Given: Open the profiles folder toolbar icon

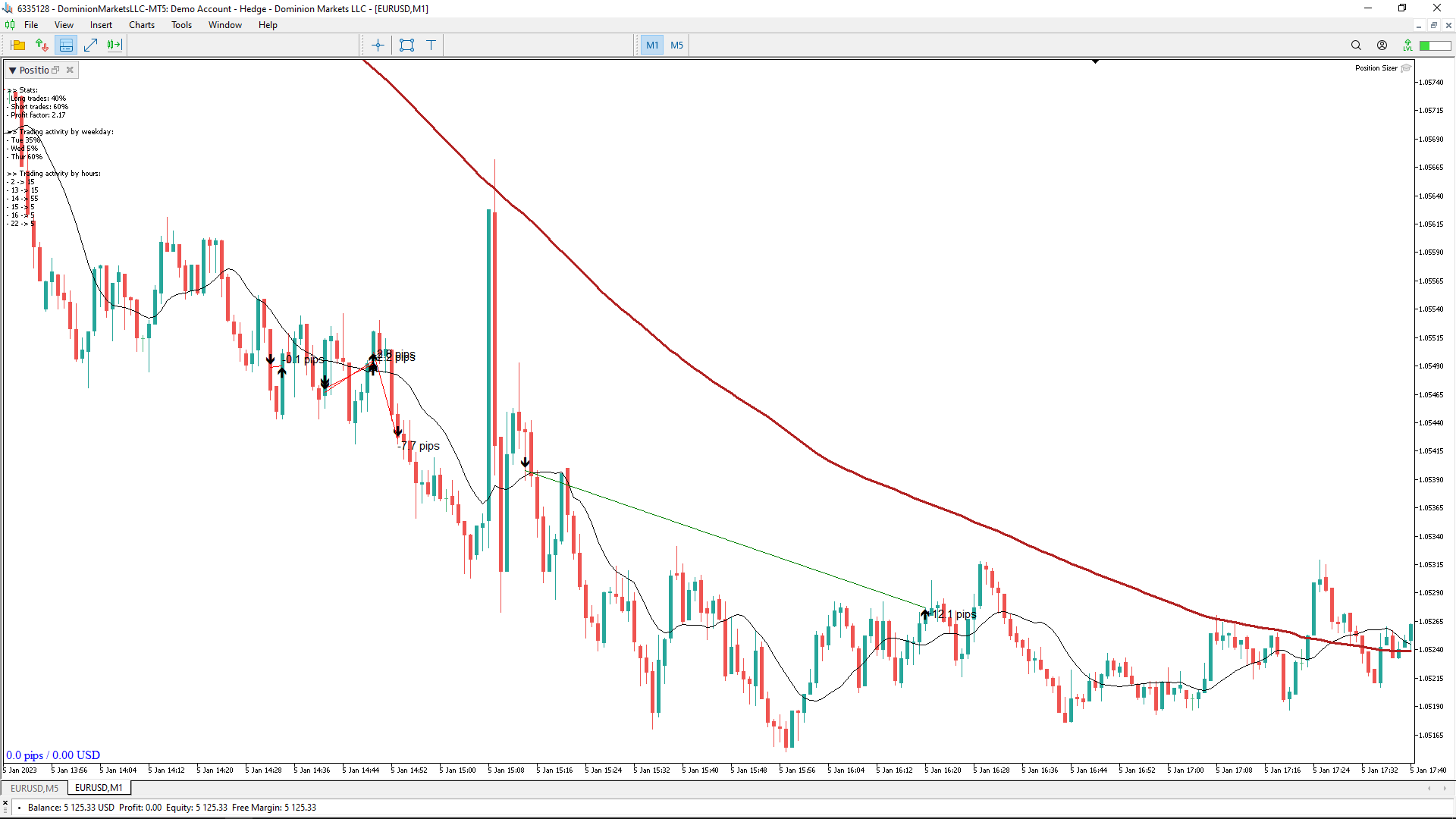Looking at the screenshot, I should 17,45.
